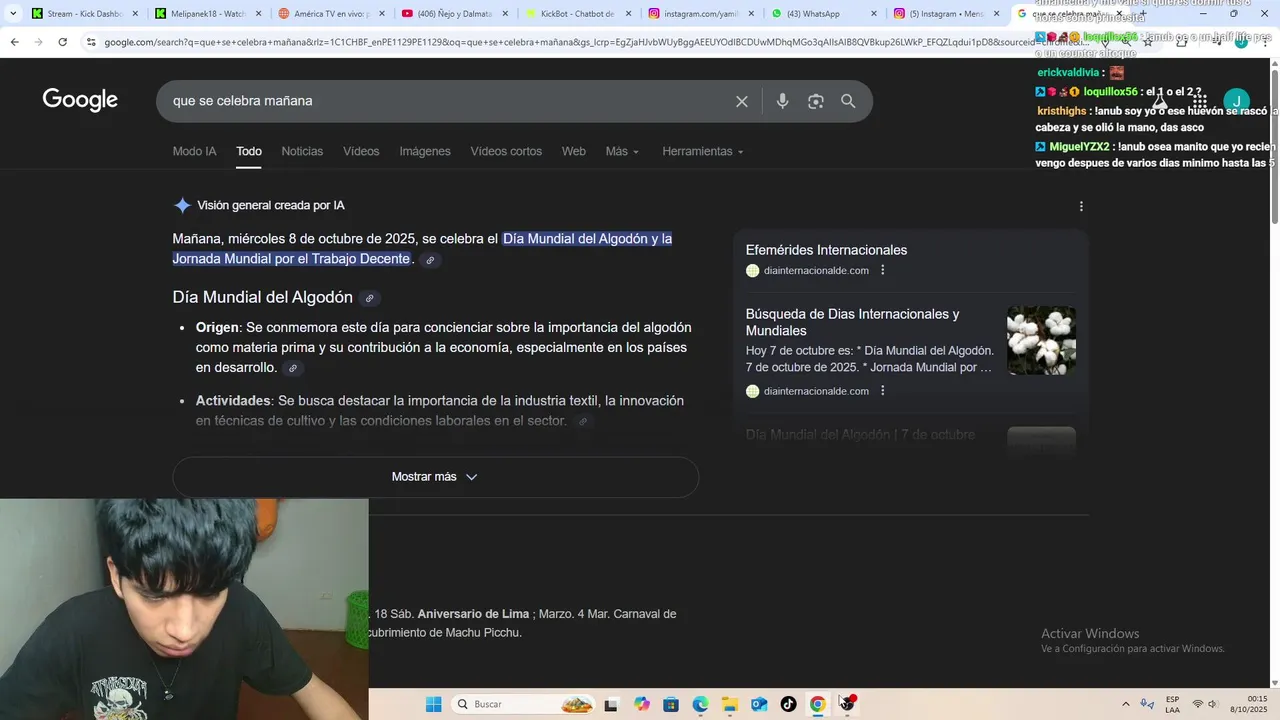1280x720 pixels.
Task: Open Outlook from the taskbar
Action: (x=759, y=704)
